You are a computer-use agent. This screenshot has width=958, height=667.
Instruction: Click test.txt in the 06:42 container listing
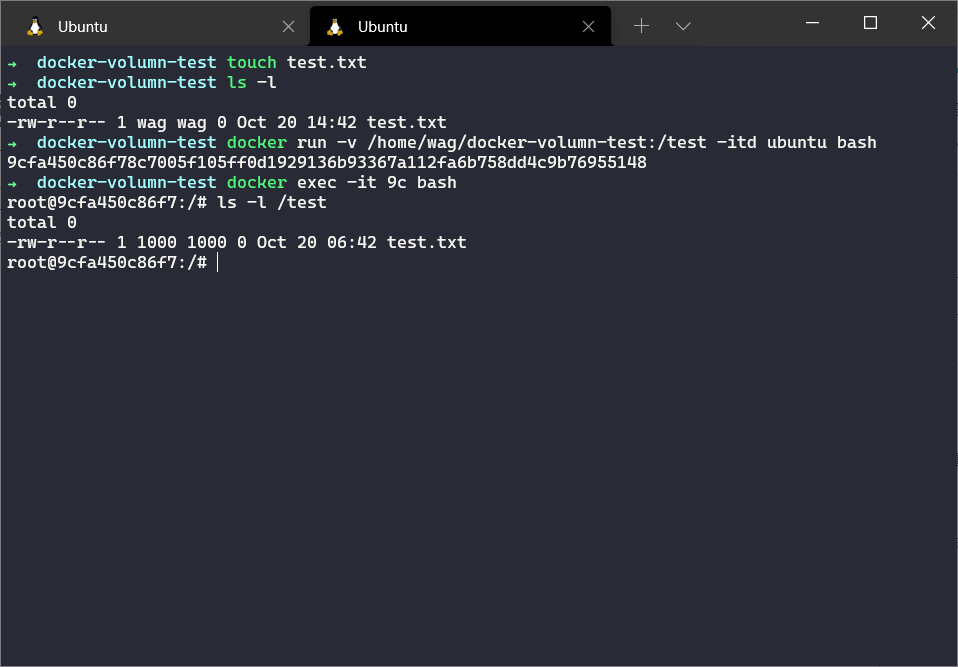tap(426, 242)
